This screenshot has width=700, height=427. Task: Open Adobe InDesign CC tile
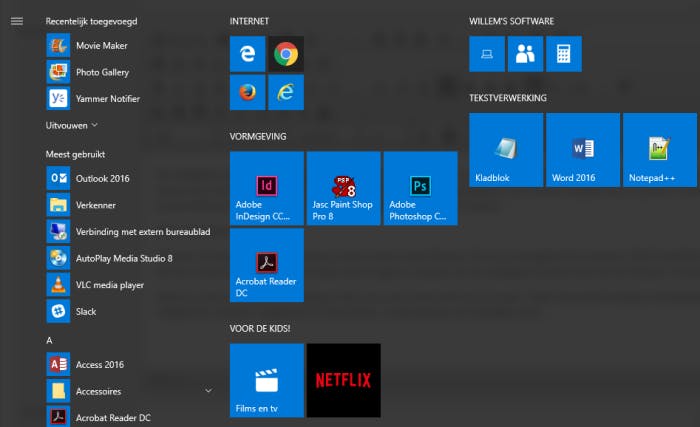(x=267, y=188)
